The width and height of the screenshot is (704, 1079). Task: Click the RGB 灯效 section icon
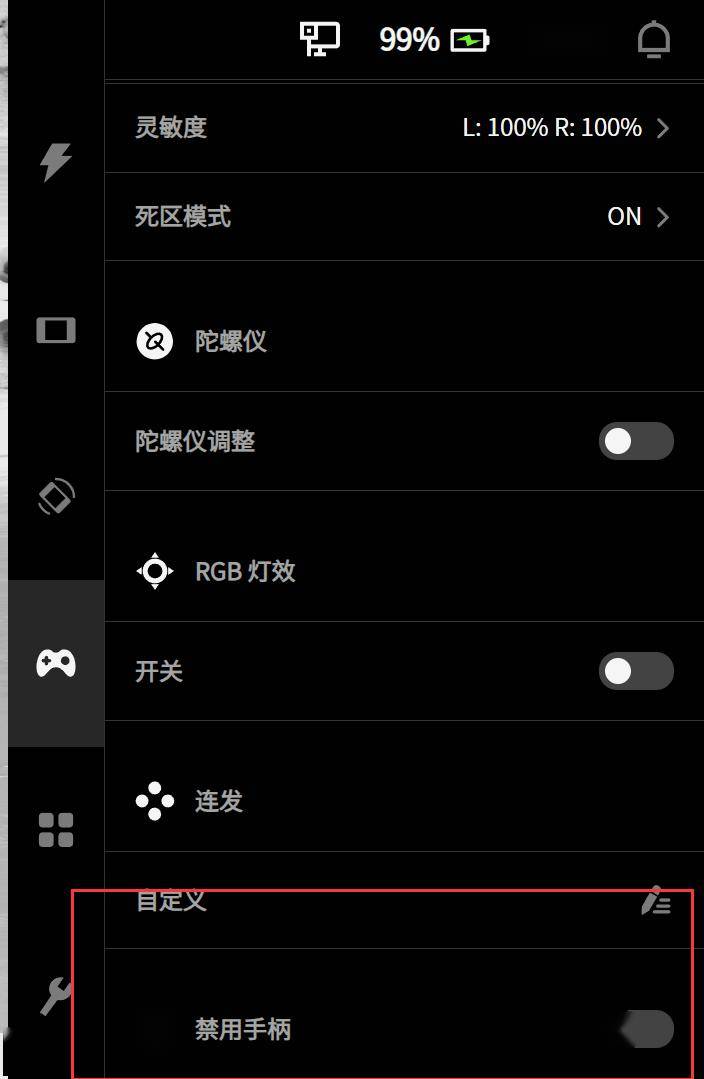(x=155, y=570)
